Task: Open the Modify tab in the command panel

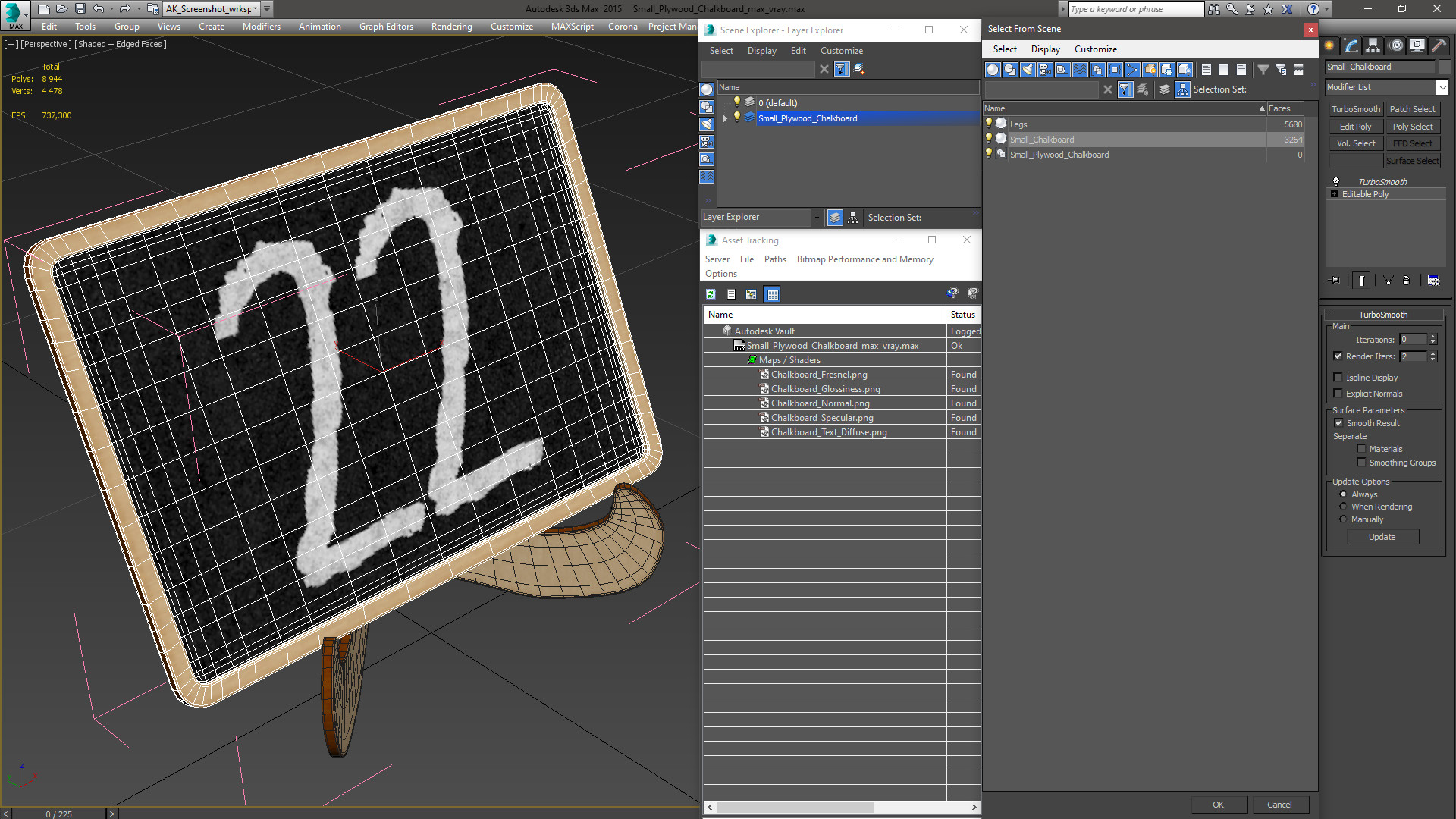Action: pyautogui.click(x=1351, y=45)
